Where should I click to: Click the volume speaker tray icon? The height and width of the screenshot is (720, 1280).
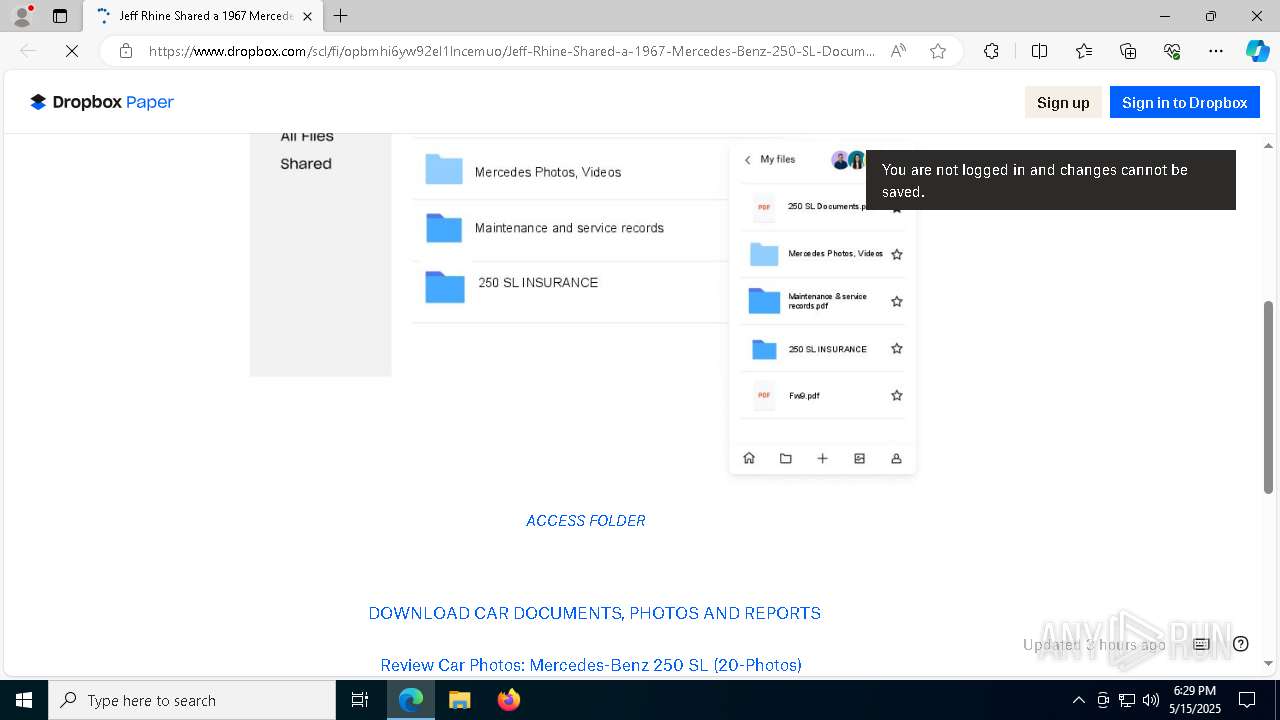[x=1151, y=700]
